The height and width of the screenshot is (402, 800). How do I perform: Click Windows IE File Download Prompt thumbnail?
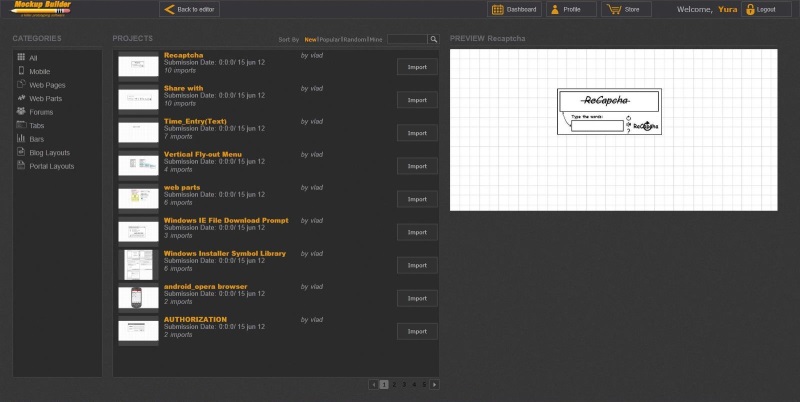click(x=138, y=232)
